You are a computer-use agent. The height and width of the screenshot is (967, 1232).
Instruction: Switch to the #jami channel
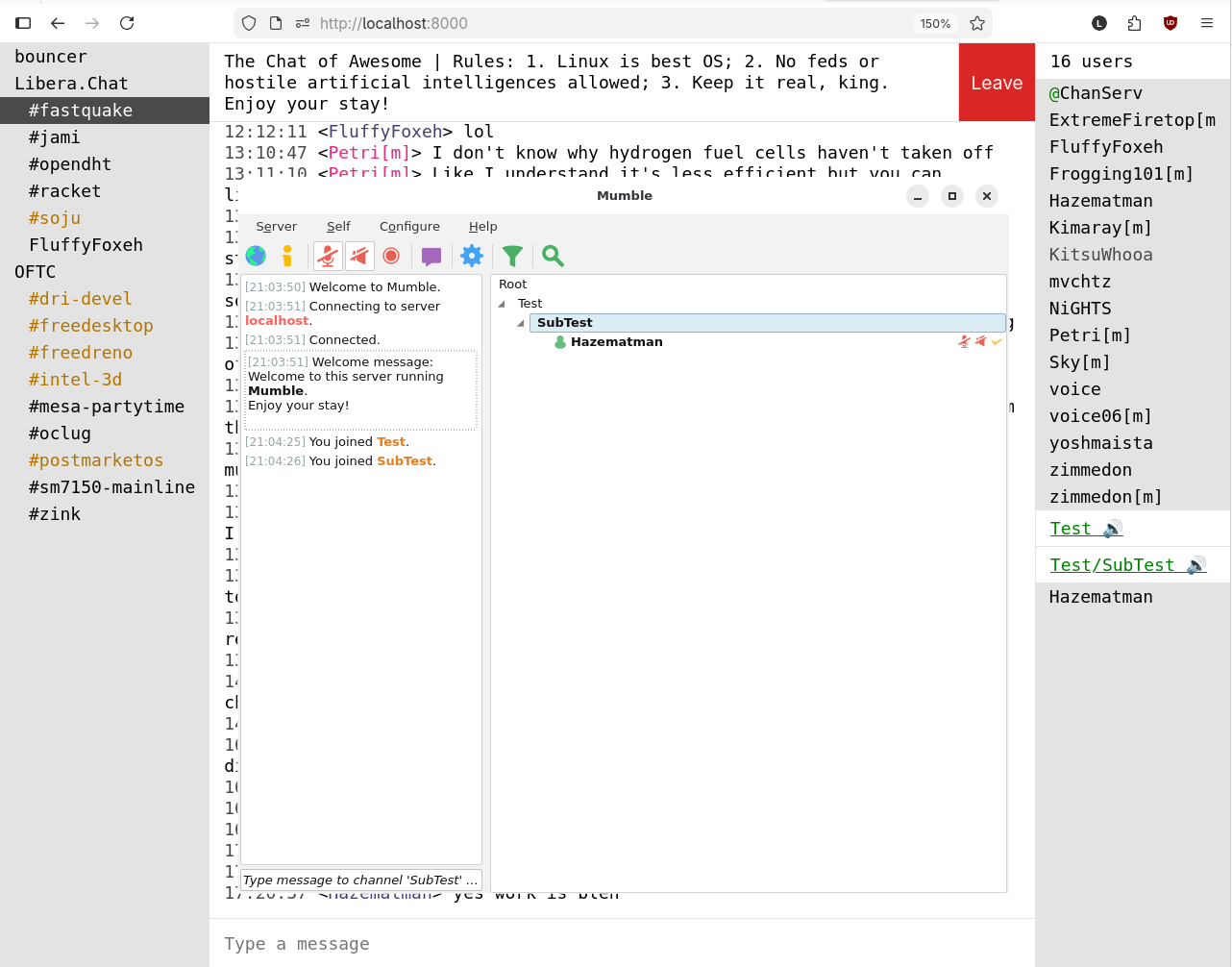105,137
